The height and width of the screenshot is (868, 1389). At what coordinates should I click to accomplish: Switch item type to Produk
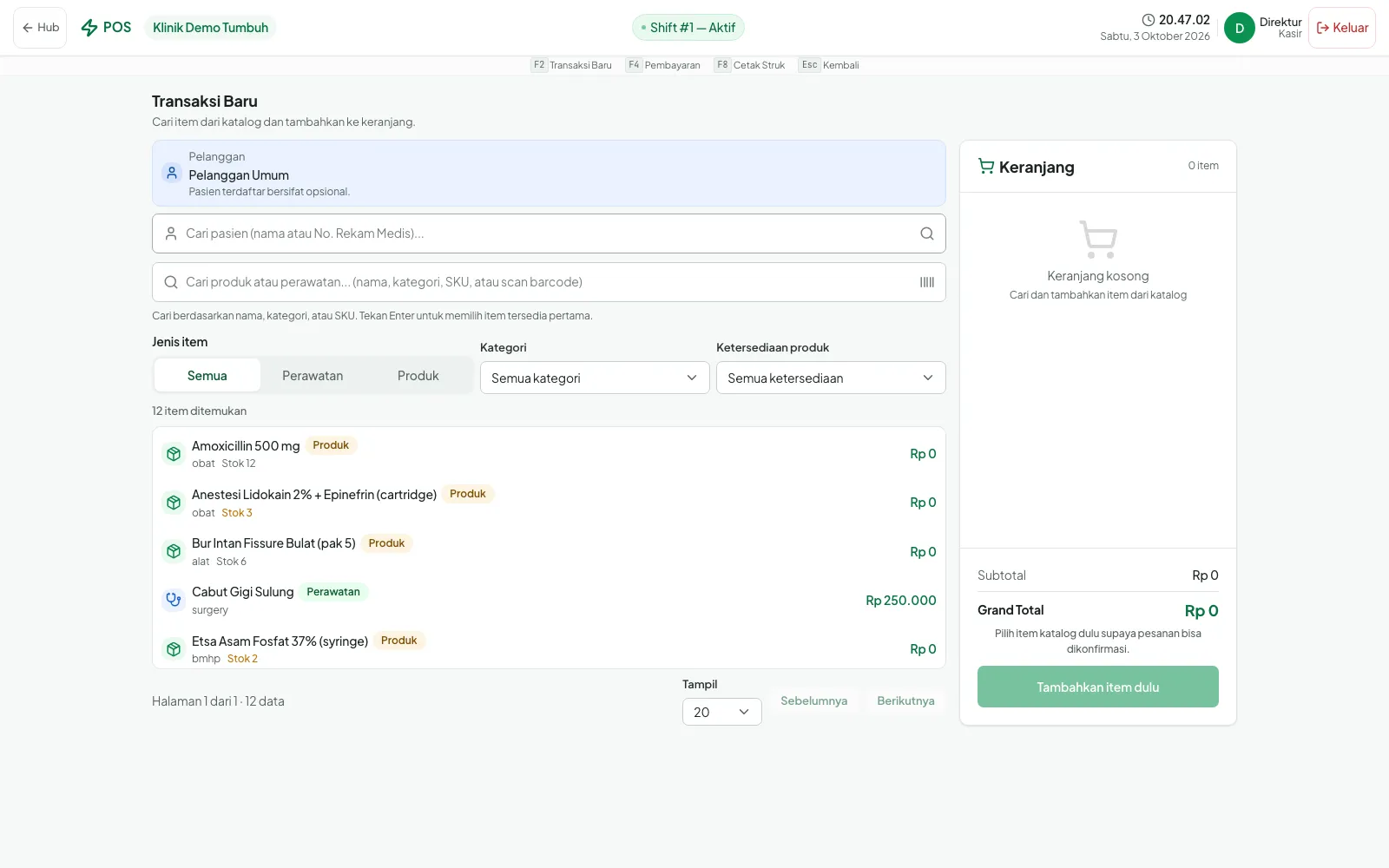tap(418, 376)
